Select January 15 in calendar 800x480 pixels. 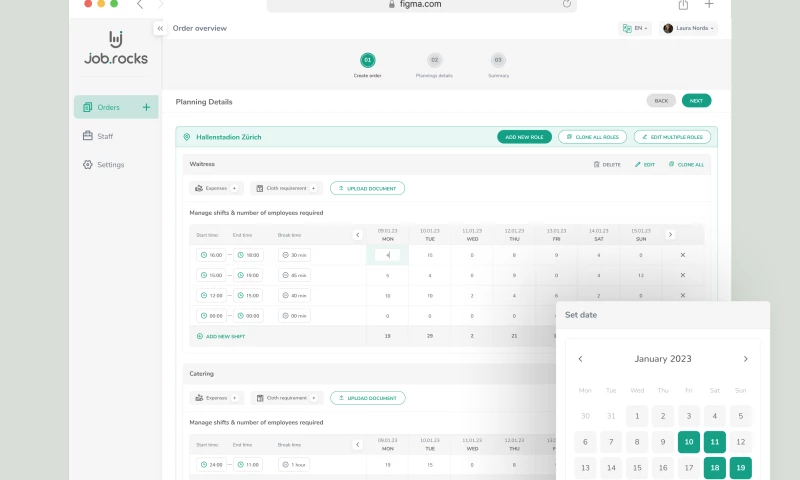(637, 468)
